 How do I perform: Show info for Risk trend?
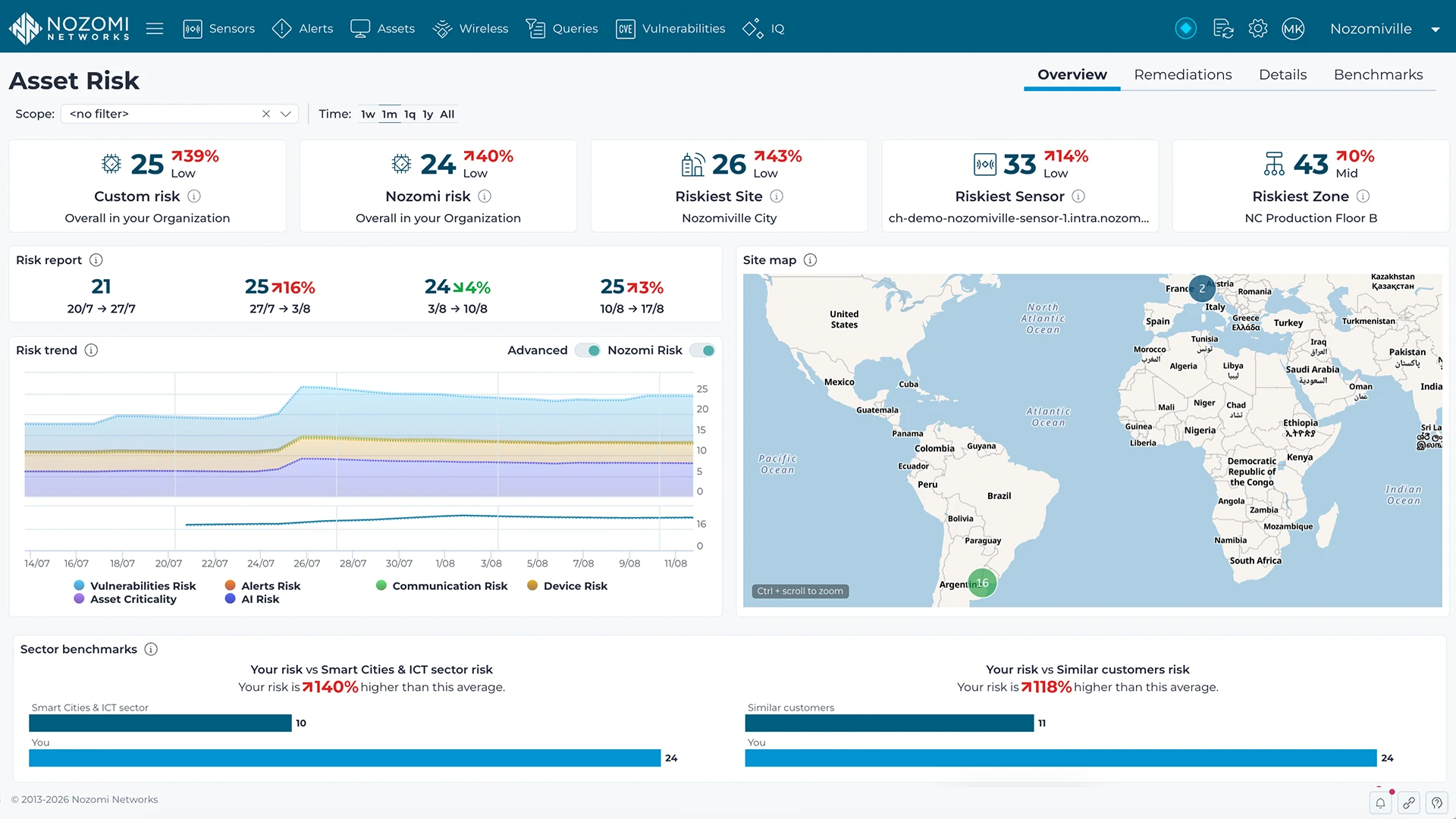point(91,350)
